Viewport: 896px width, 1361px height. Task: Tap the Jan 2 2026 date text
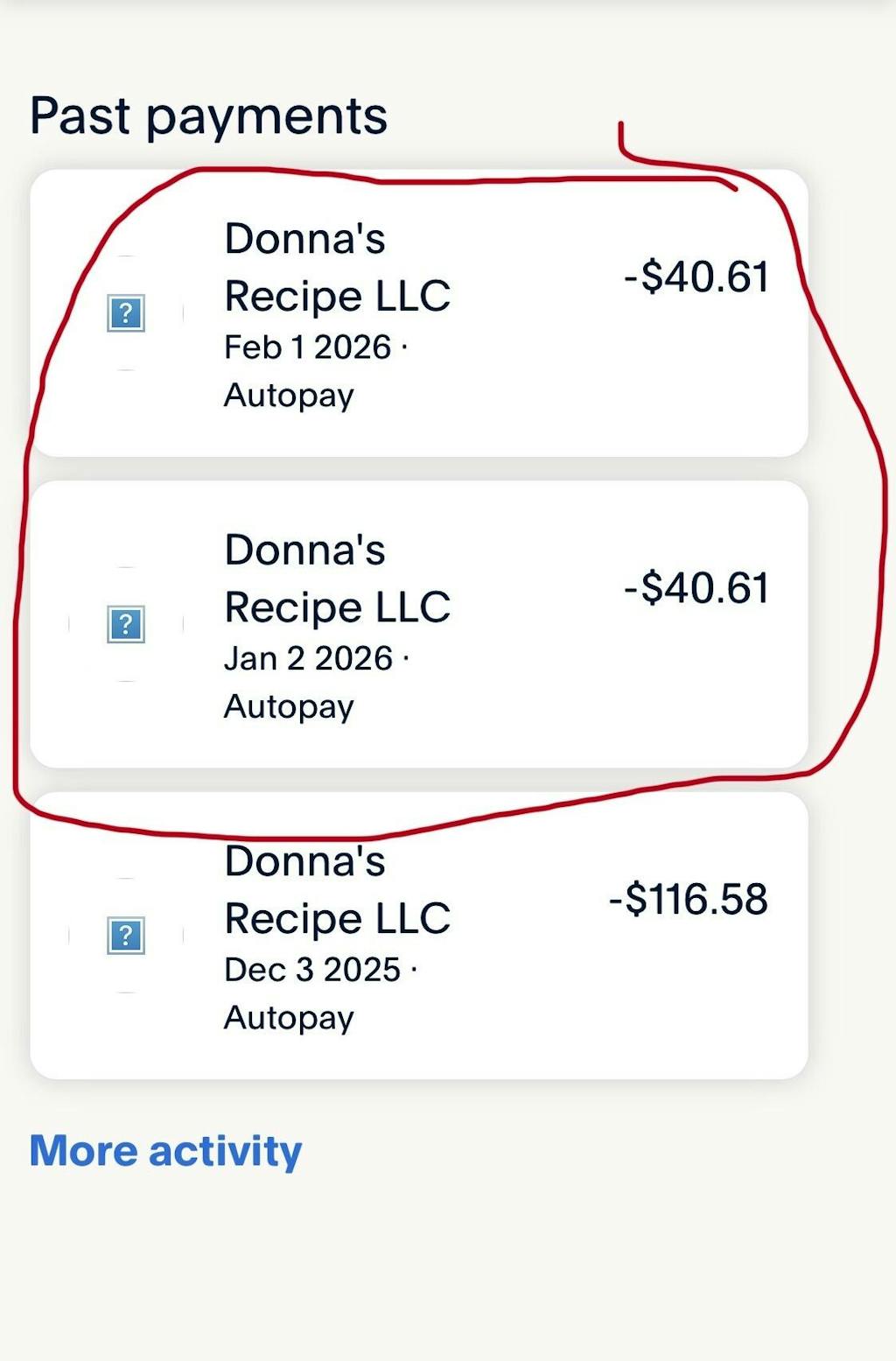click(308, 658)
